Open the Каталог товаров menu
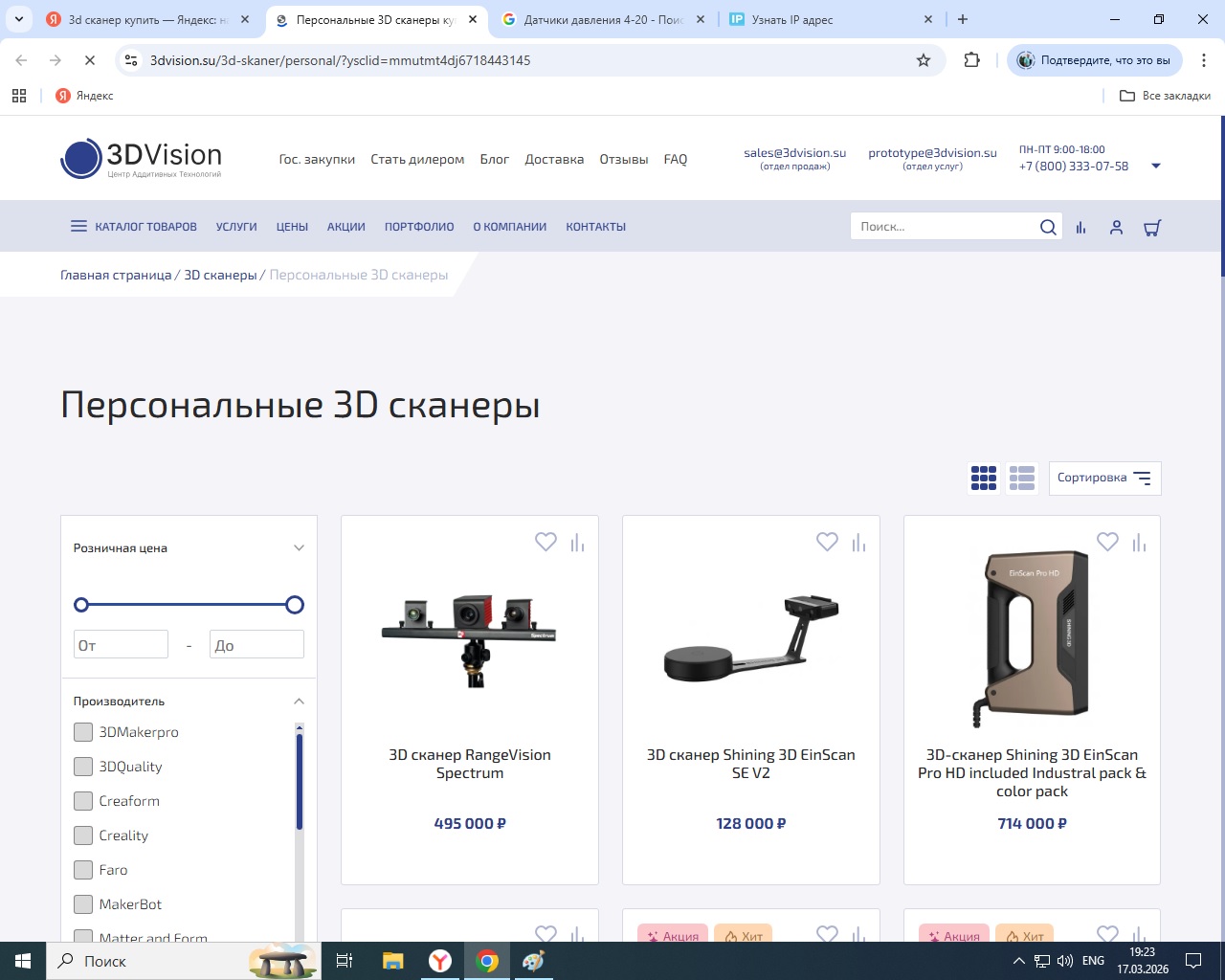 click(134, 227)
